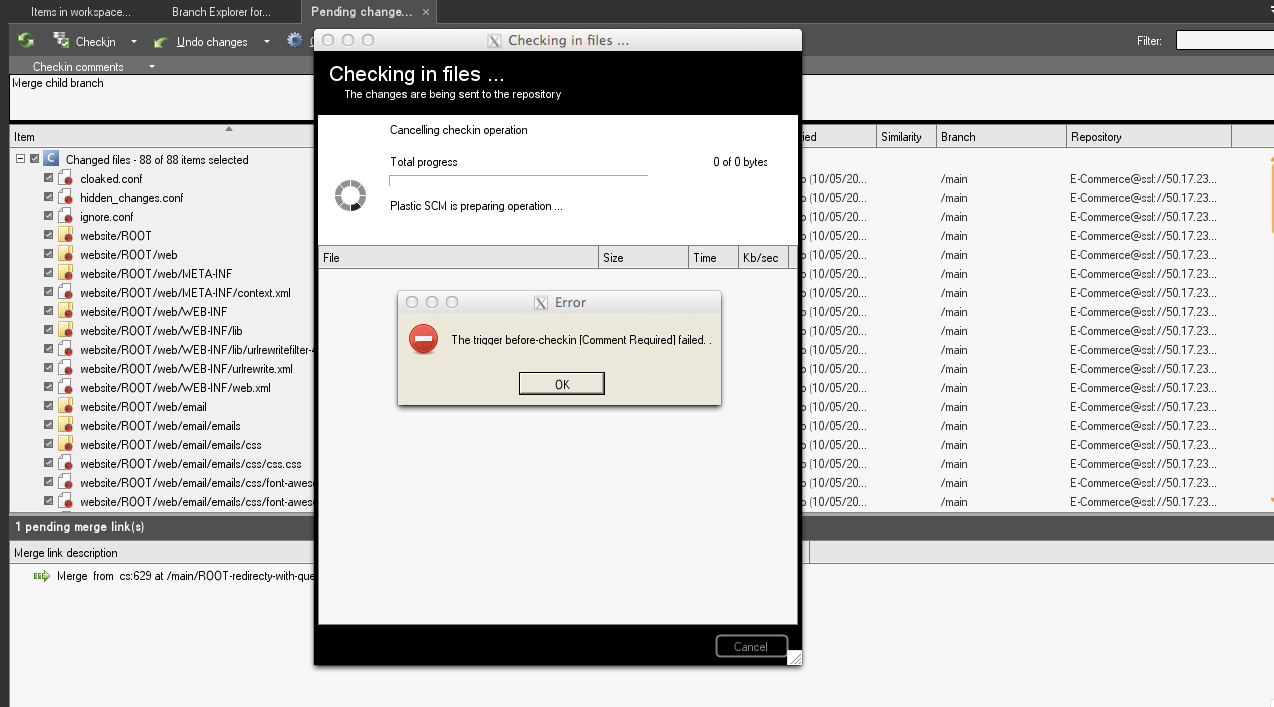Image resolution: width=1274 pixels, height=707 pixels.
Task: Click into the Filter input field
Action: [1224, 41]
